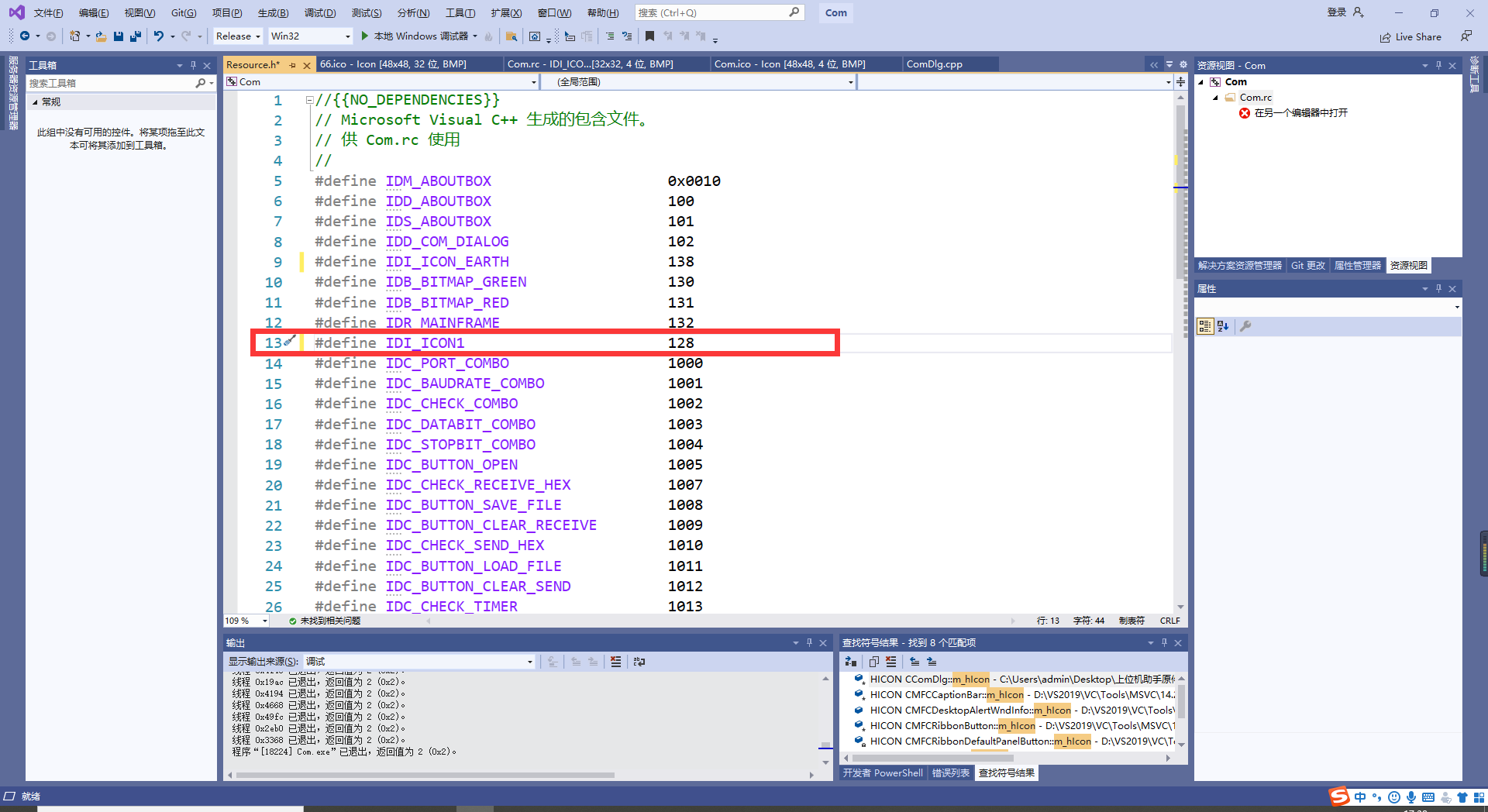Click the alphabetical sort icon in Properties
The height and width of the screenshot is (812, 1488).
[1223, 326]
